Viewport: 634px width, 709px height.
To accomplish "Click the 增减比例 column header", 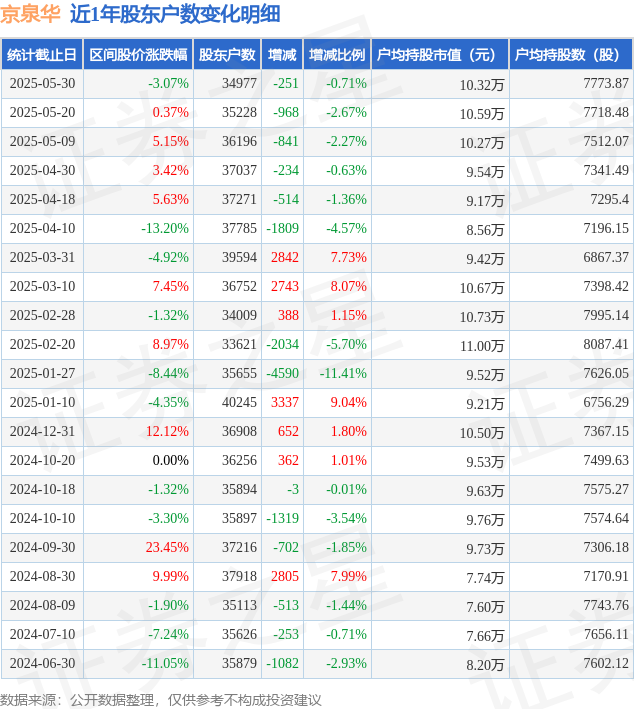I will 337,55.
